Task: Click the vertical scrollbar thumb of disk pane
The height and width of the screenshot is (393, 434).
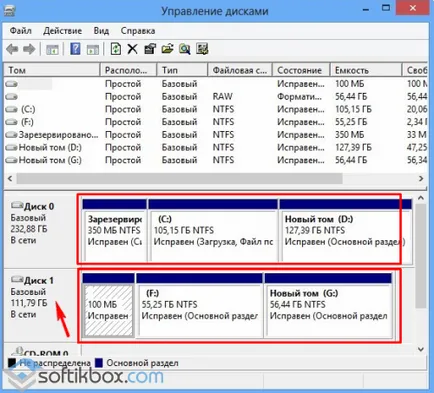Action: (x=421, y=256)
